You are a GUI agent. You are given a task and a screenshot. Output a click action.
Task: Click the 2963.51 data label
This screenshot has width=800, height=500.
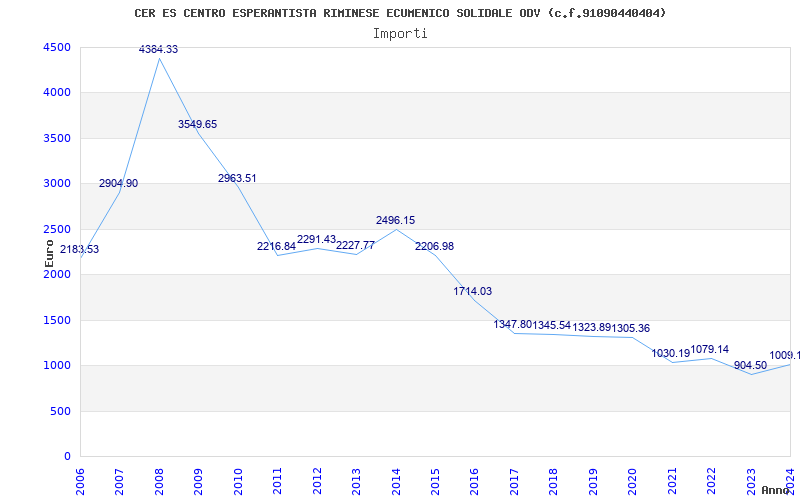[237, 179]
